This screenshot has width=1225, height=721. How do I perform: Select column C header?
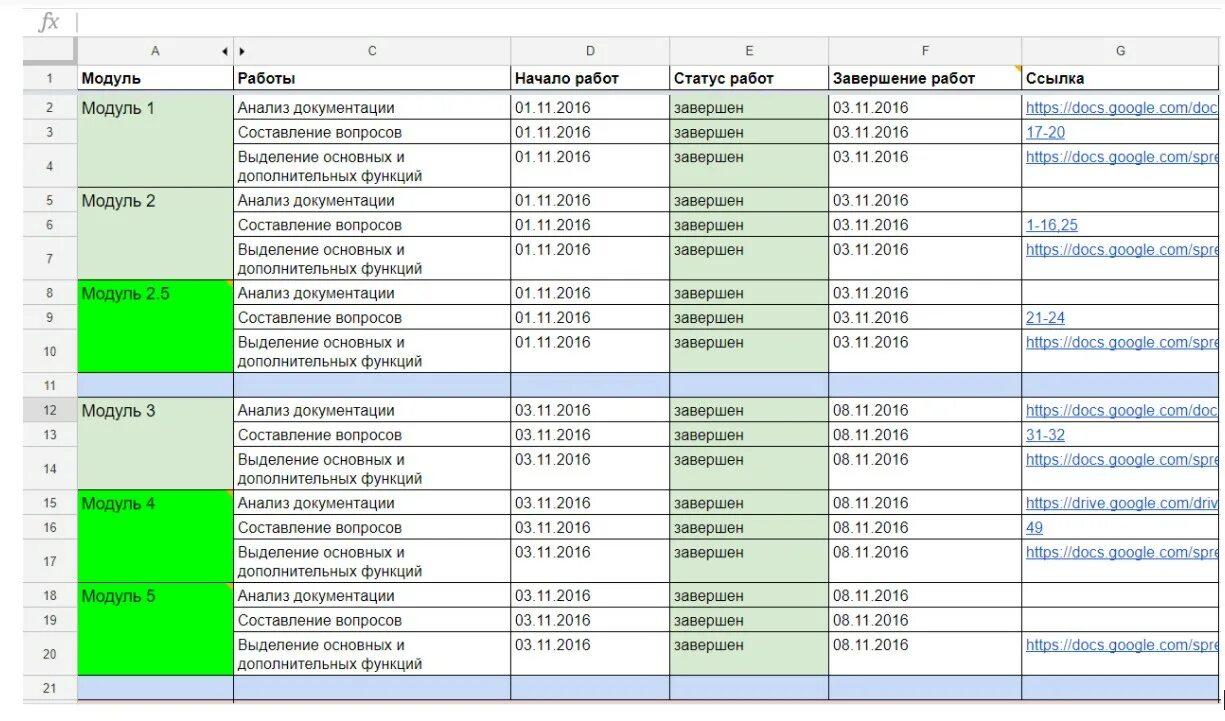(372, 51)
